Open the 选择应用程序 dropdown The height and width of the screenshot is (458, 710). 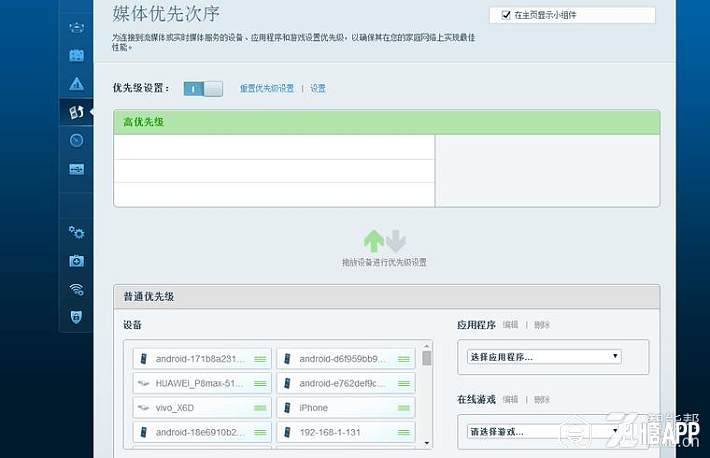pos(544,357)
